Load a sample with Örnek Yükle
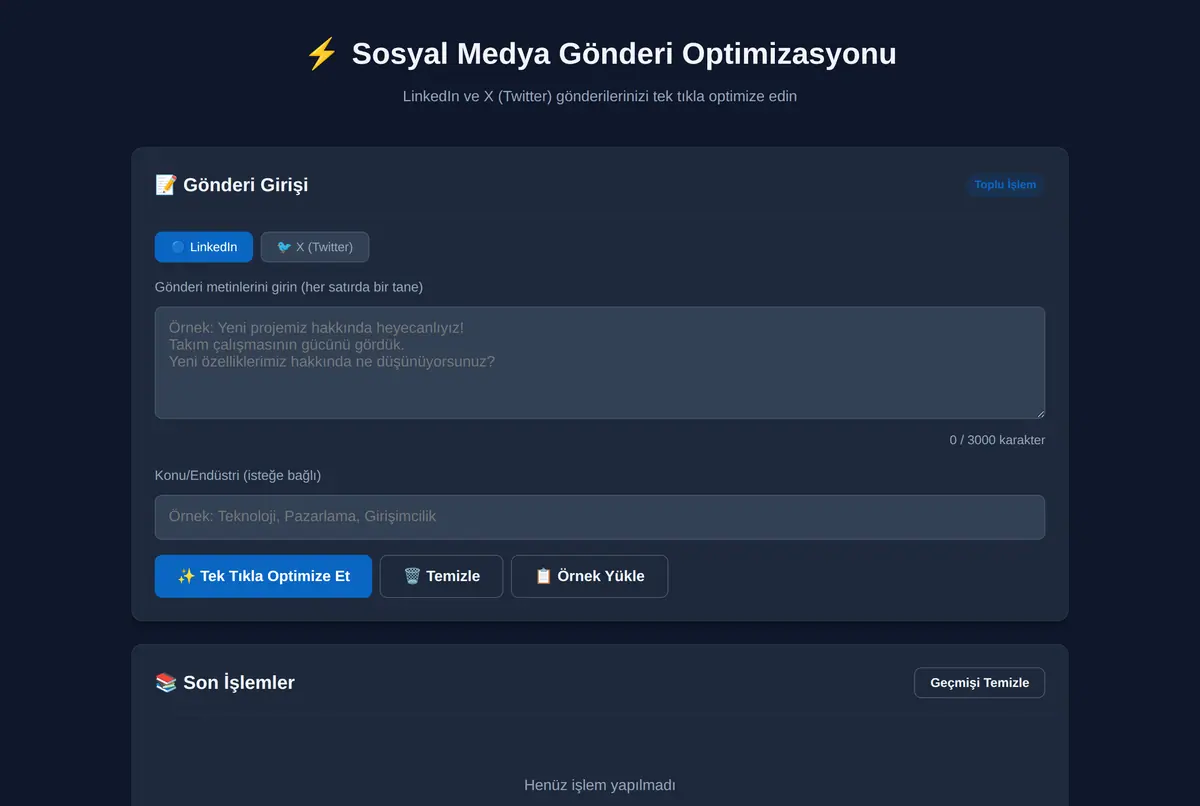Viewport: 1200px width, 806px height. click(x=589, y=576)
